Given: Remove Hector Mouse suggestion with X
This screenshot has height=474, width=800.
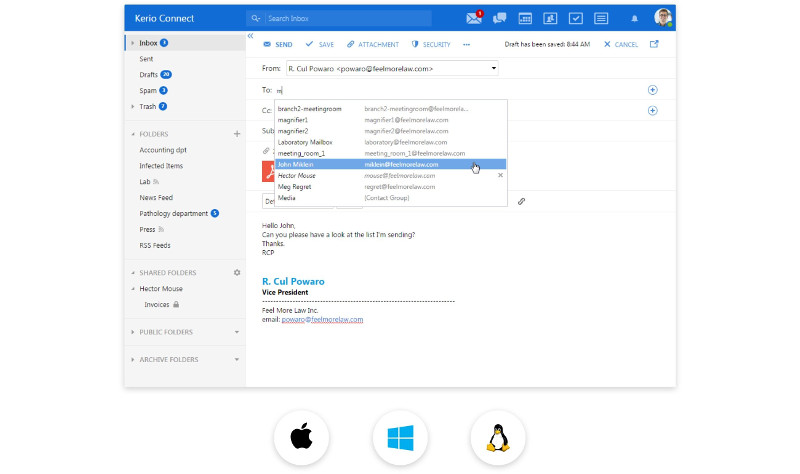Looking at the screenshot, I should 500,175.
